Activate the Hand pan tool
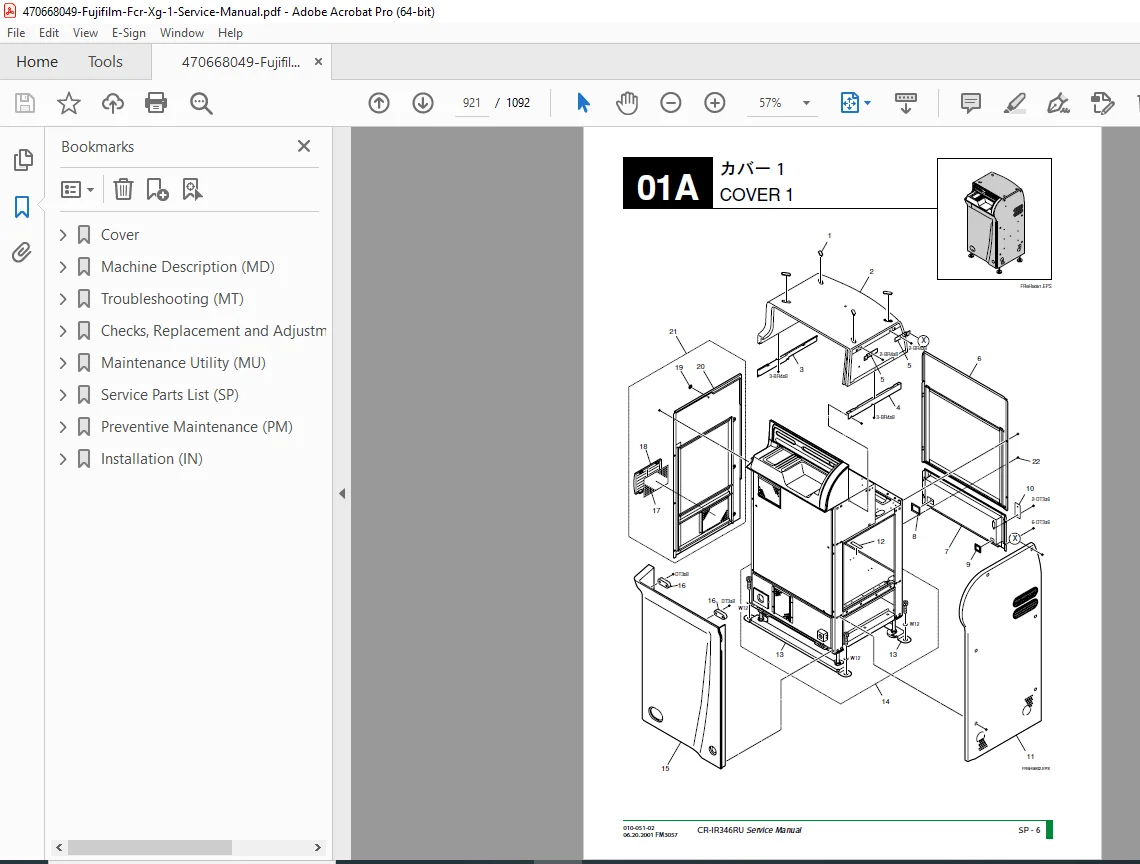Image resolution: width=1140 pixels, height=864 pixels. point(627,103)
